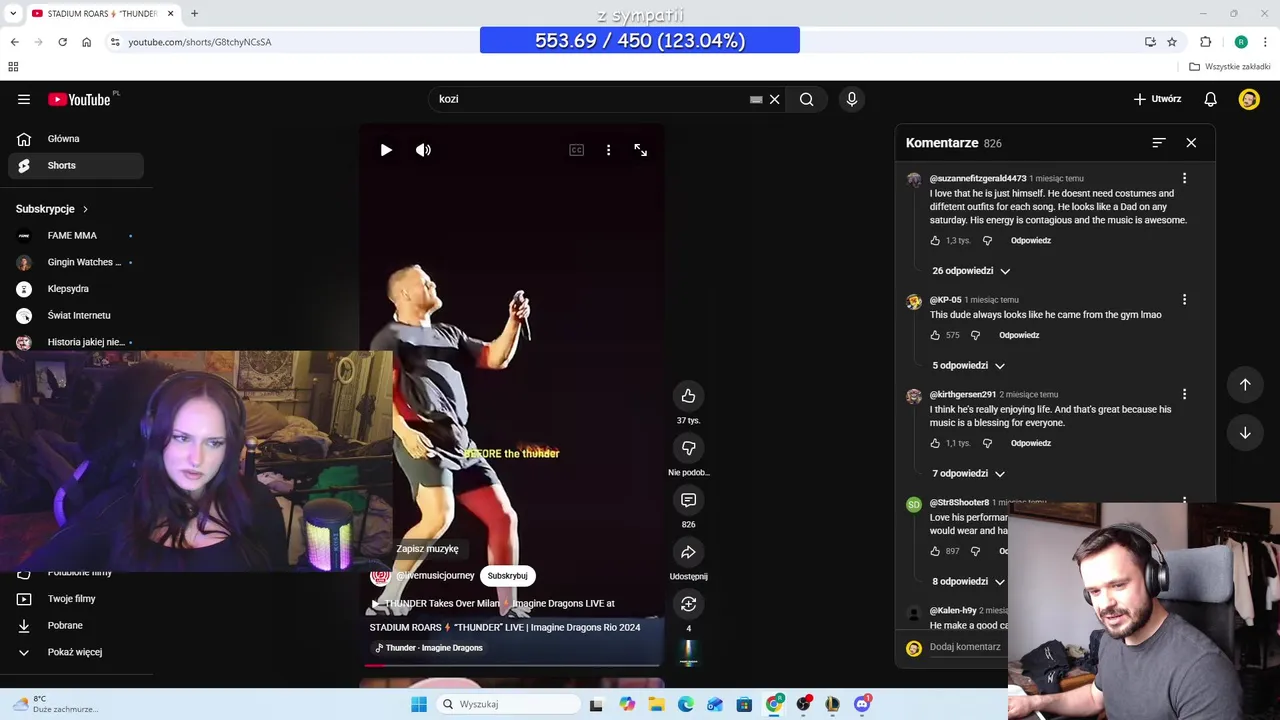This screenshot has width=1280, height=720.
Task: Click the Zapisz muzykę tooltip button
Action: (427, 548)
